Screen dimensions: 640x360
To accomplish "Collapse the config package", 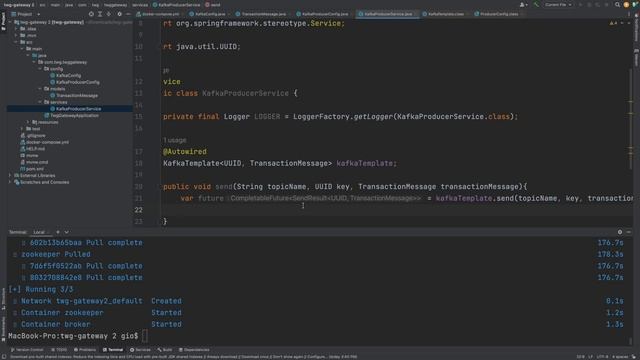I will (x=40, y=69).
